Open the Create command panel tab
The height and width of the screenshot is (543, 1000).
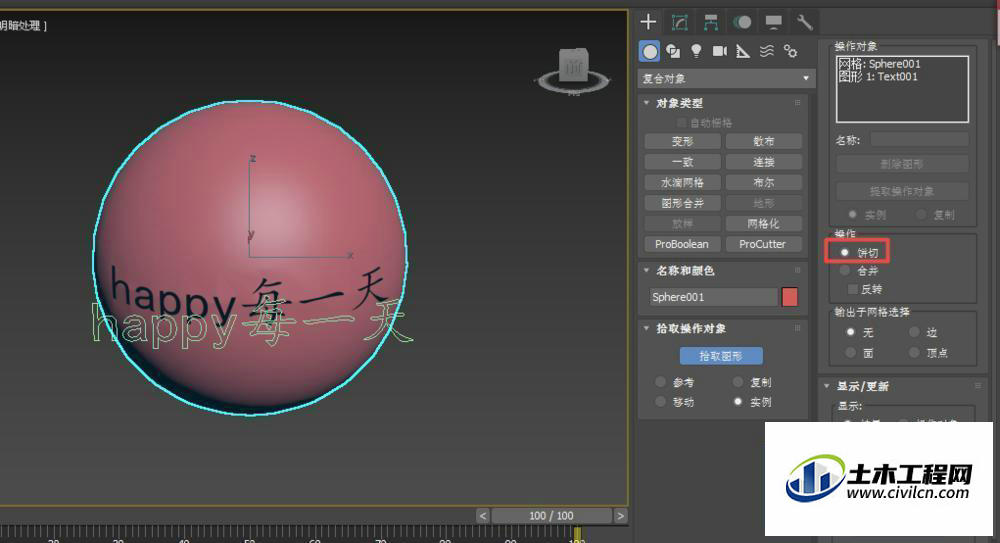pyautogui.click(x=648, y=22)
